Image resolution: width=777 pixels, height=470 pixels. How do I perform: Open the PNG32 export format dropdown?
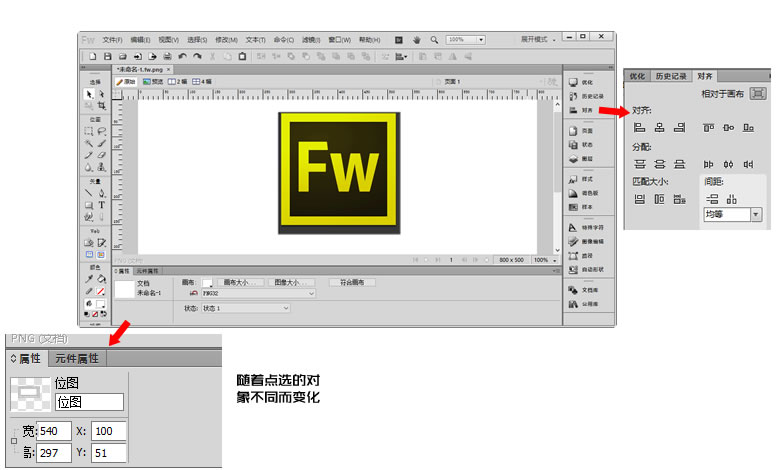pos(258,294)
